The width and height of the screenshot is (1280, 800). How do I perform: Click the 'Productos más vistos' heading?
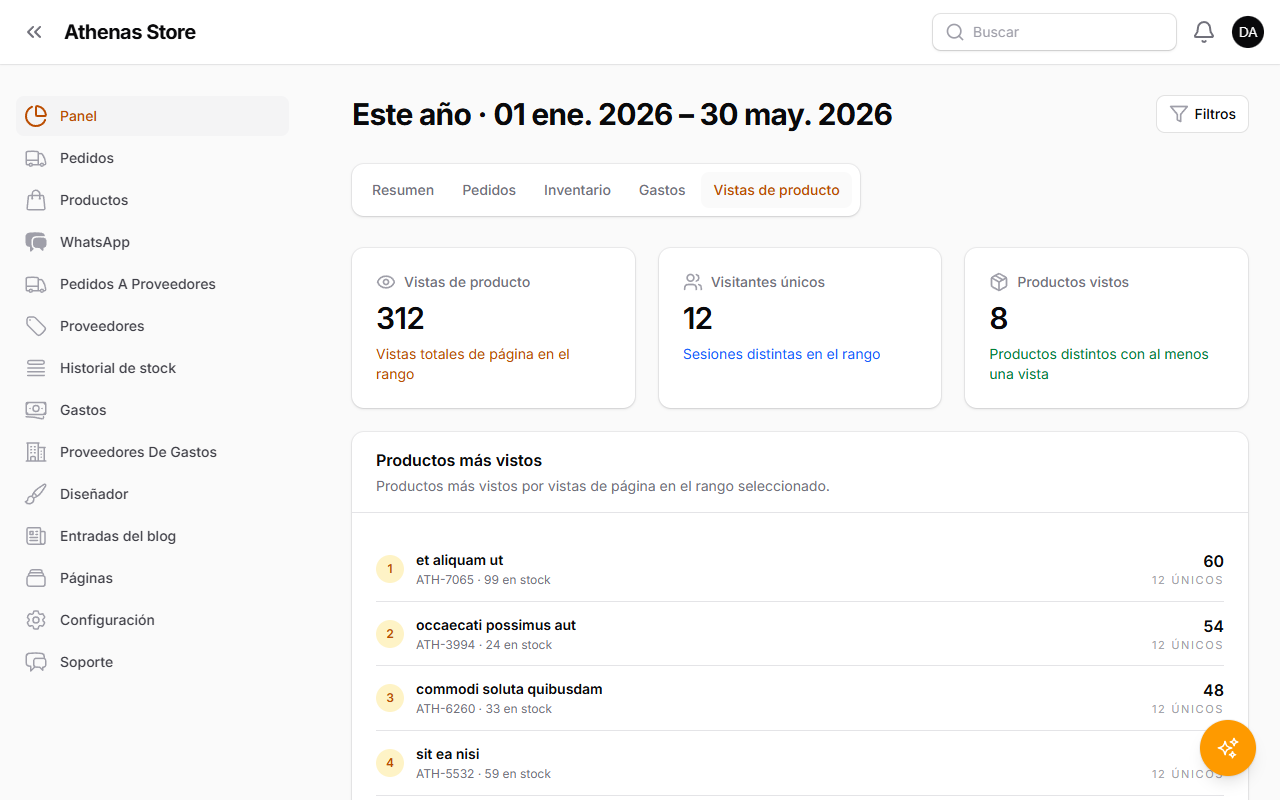click(459, 461)
